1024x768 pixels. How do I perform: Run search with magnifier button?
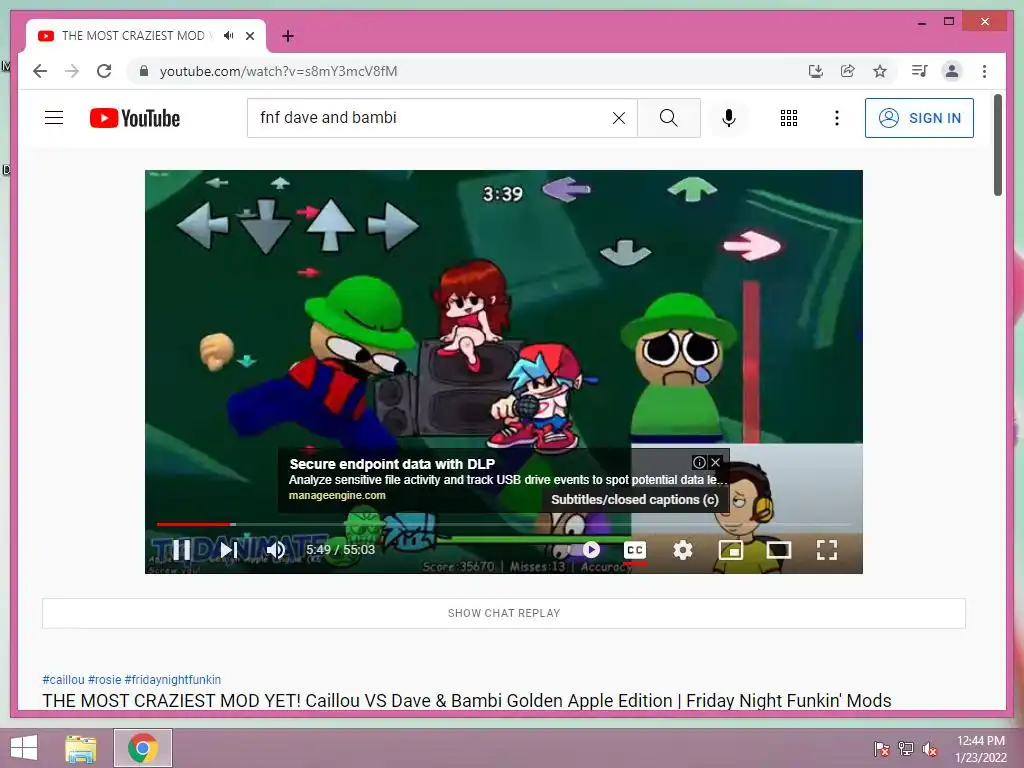(x=669, y=118)
